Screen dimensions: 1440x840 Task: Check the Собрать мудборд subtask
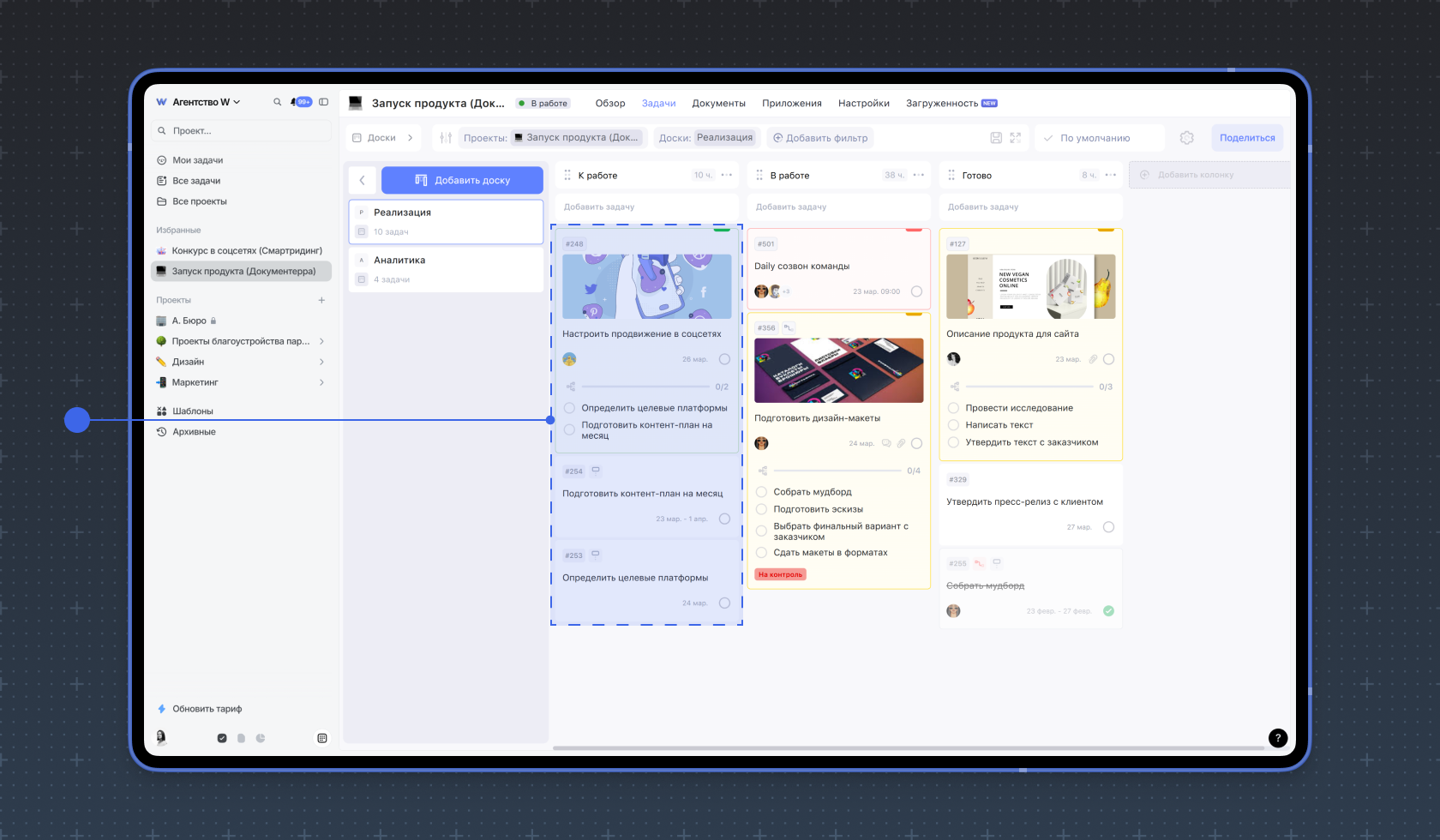[x=761, y=492]
